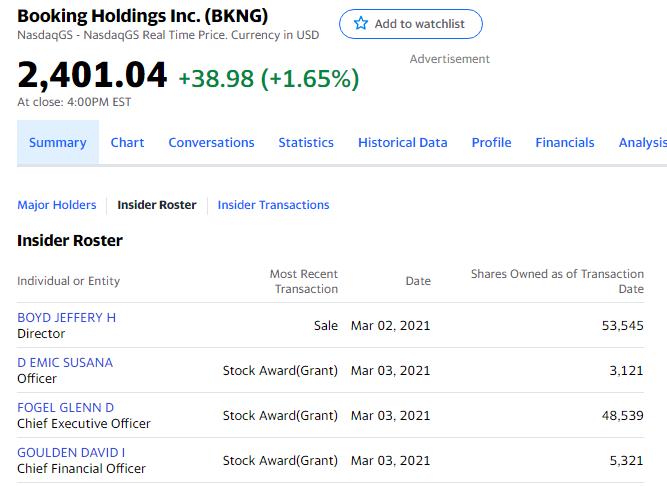Switch to the Chart tab
Viewport: 667px width, 486px height.
(x=127, y=142)
